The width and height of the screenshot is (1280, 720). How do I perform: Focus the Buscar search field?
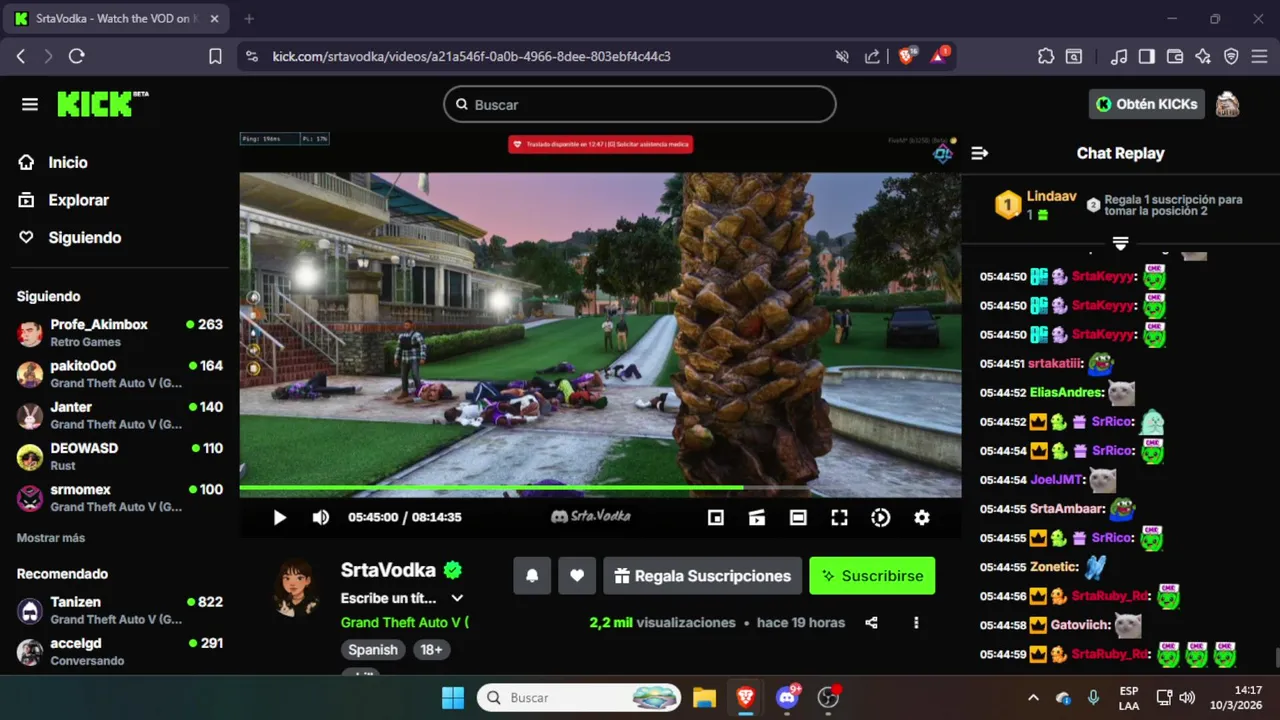coord(640,104)
